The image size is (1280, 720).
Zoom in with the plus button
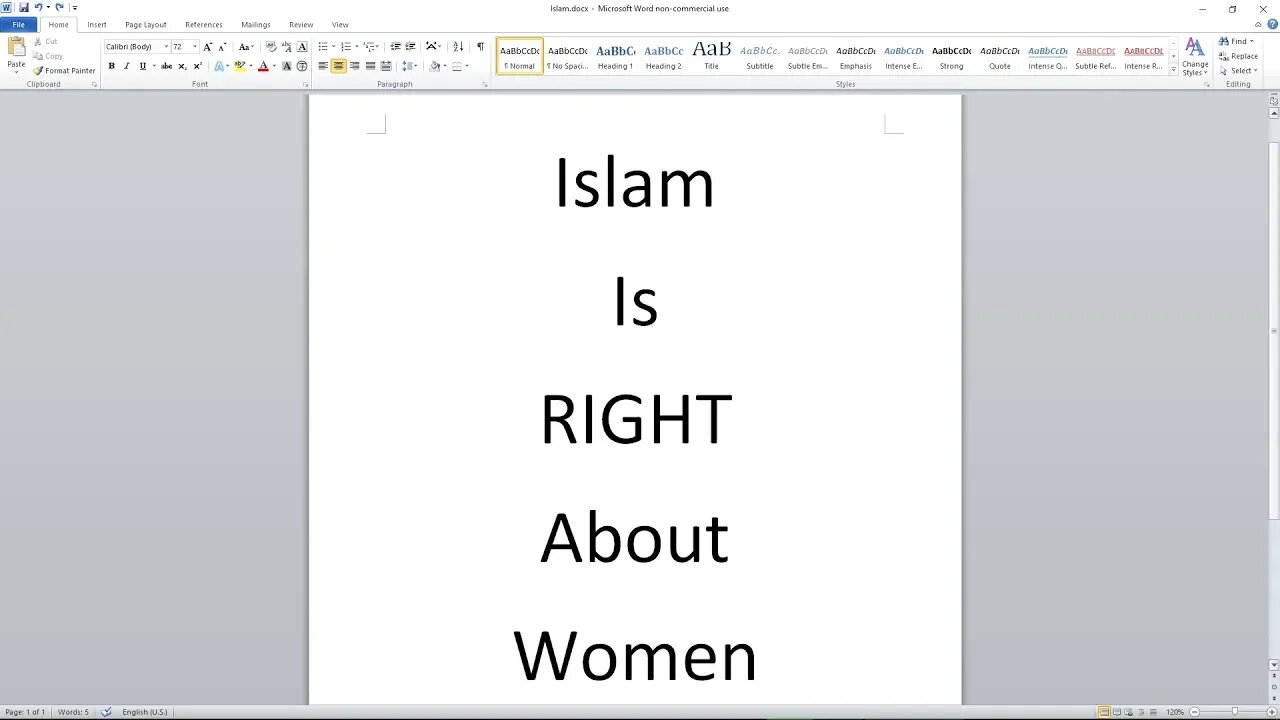pyautogui.click(x=1271, y=712)
